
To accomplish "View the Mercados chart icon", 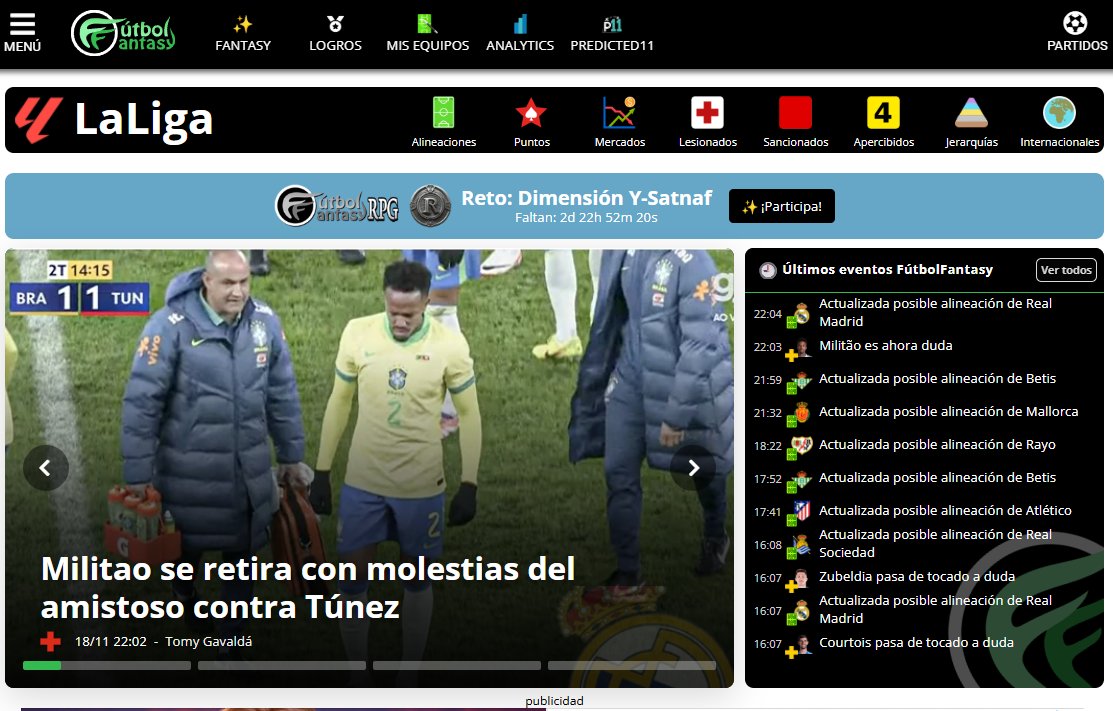I will coord(619,118).
